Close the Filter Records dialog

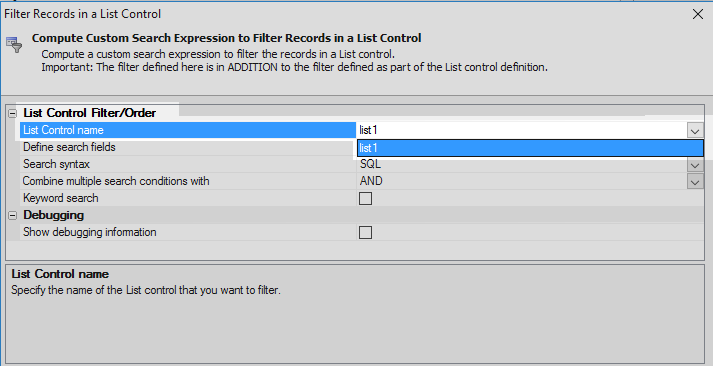pos(698,14)
